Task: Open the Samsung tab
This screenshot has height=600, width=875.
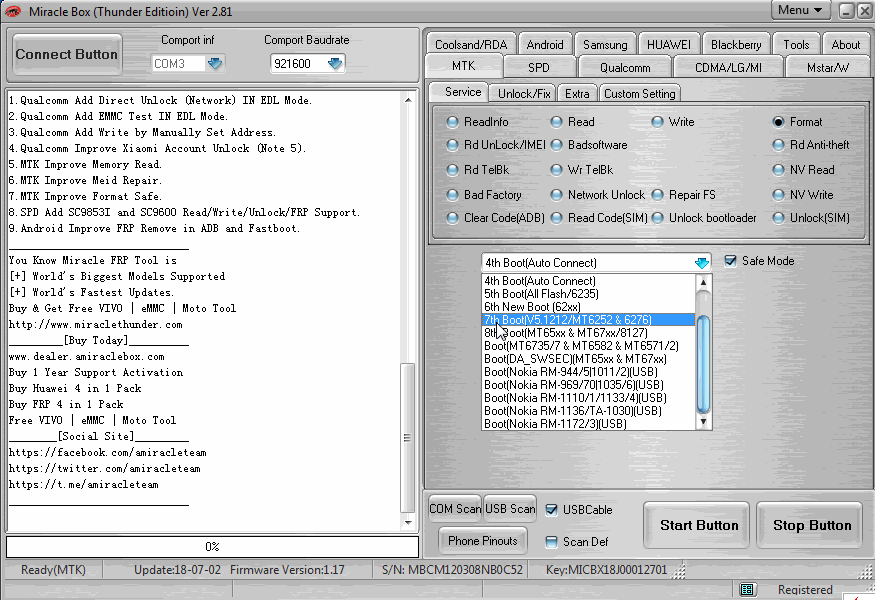Action: tap(605, 45)
